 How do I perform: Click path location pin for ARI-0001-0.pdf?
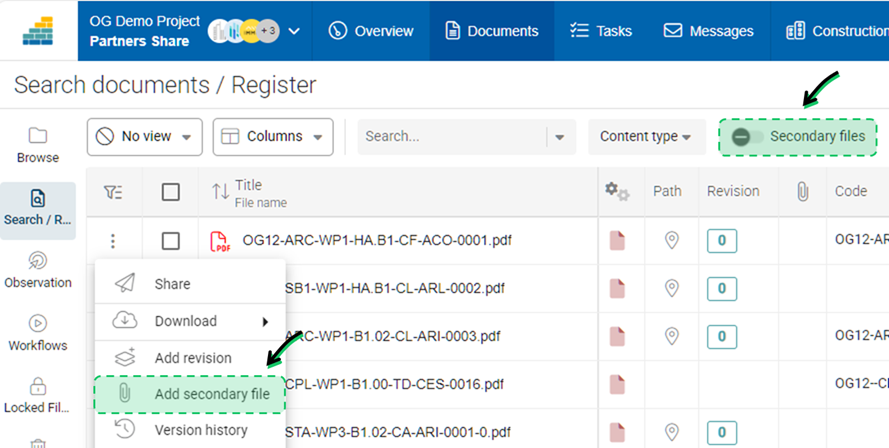tap(671, 432)
